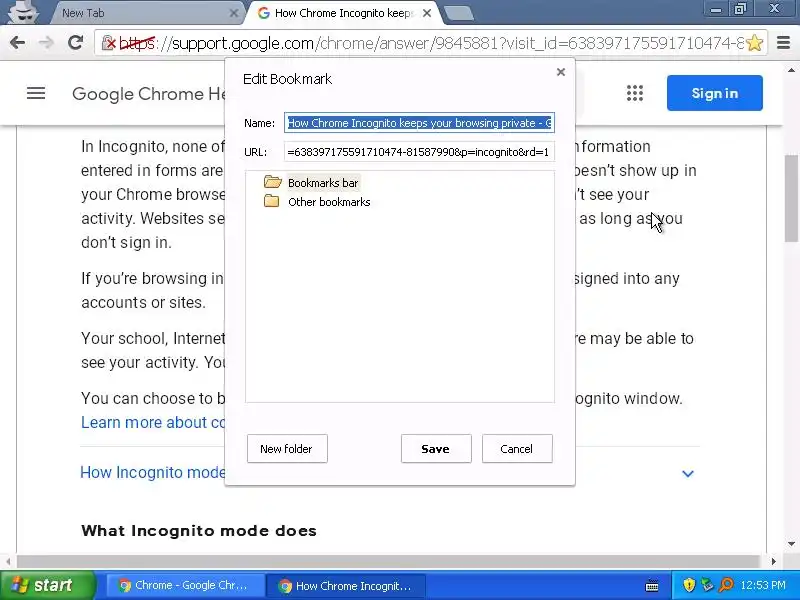Click the broken https security icon

pos(109,43)
